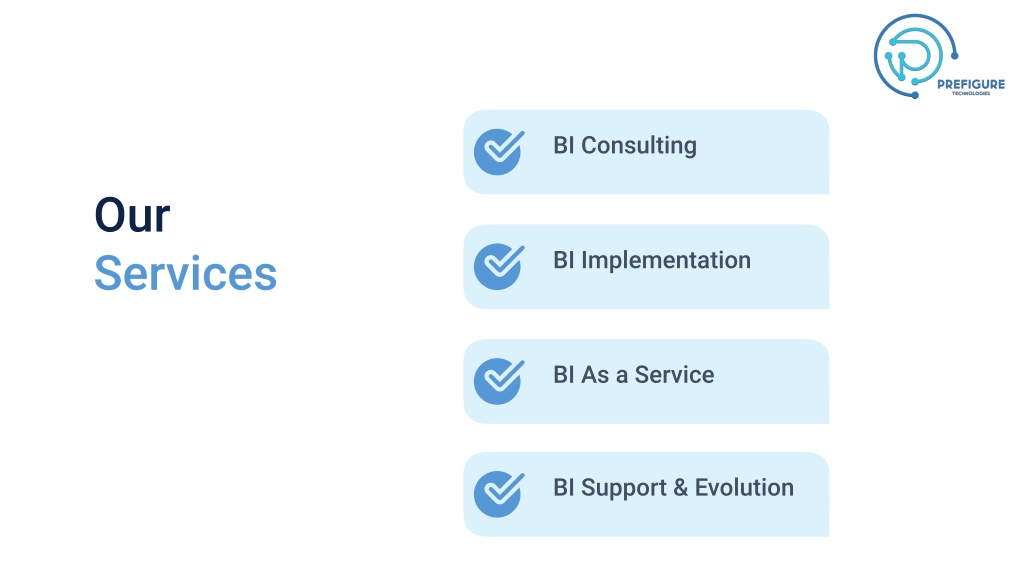The height and width of the screenshot is (576, 1024).
Task: Click the checkmark icon beside BI As a Service
Action: coord(499,381)
